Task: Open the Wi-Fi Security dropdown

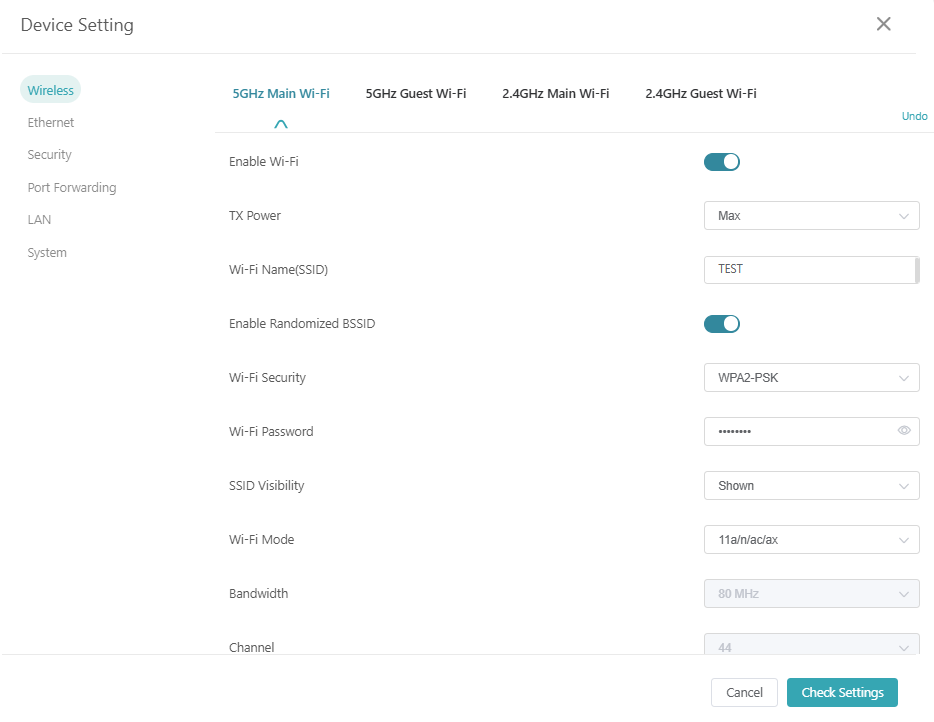Action: point(811,377)
